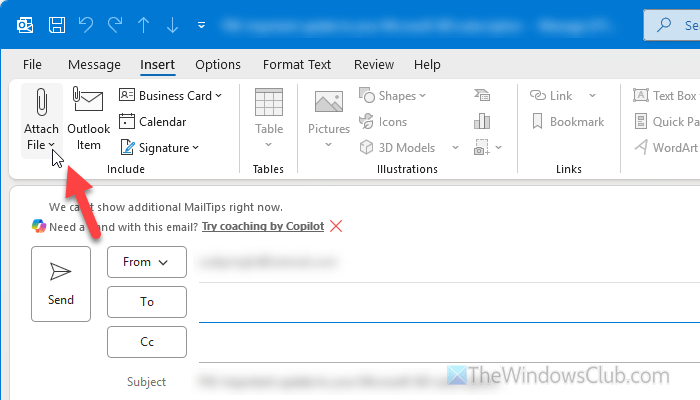Expand the Link dropdown arrow

592,96
